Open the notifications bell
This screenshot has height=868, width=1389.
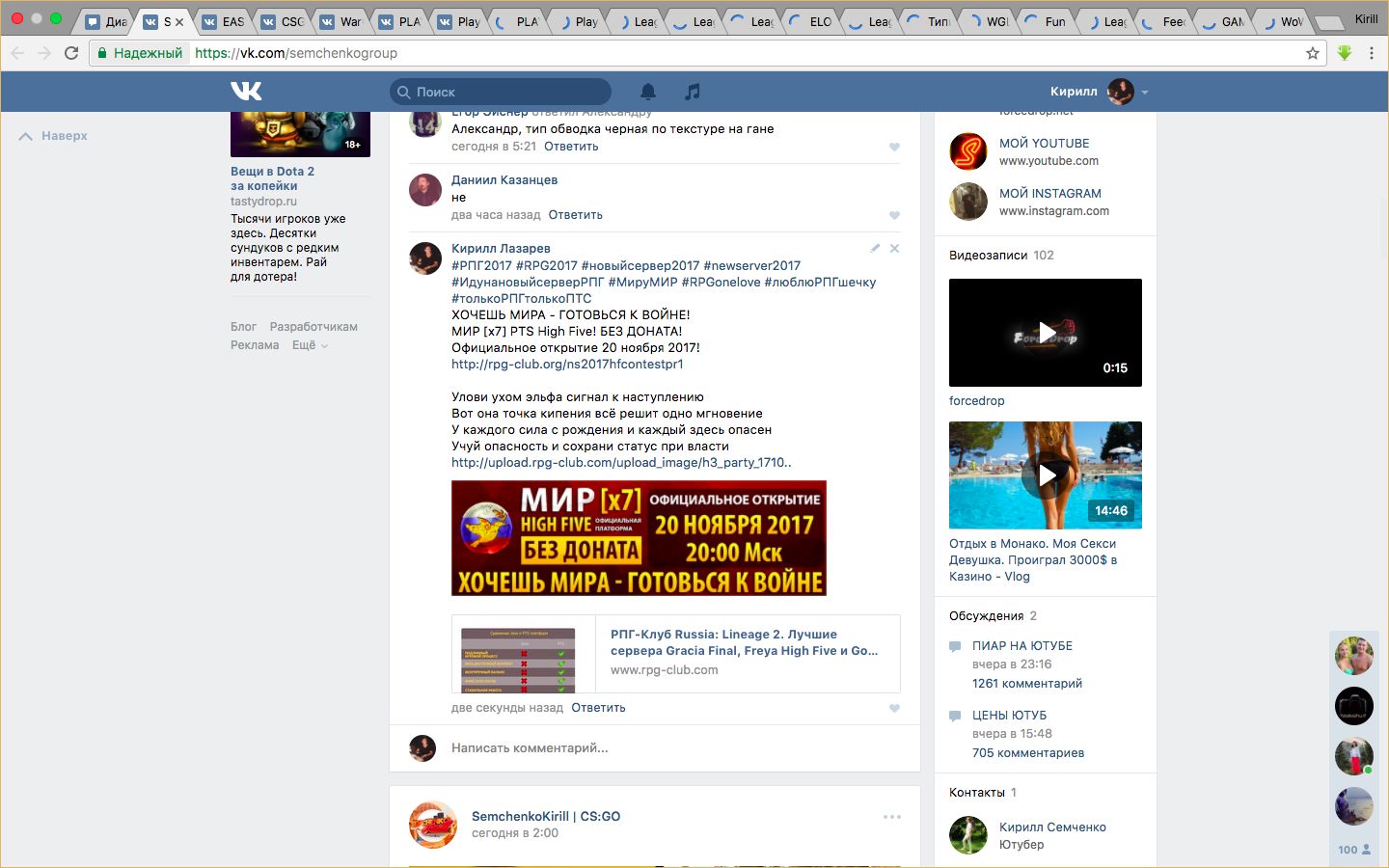pyautogui.click(x=648, y=92)
